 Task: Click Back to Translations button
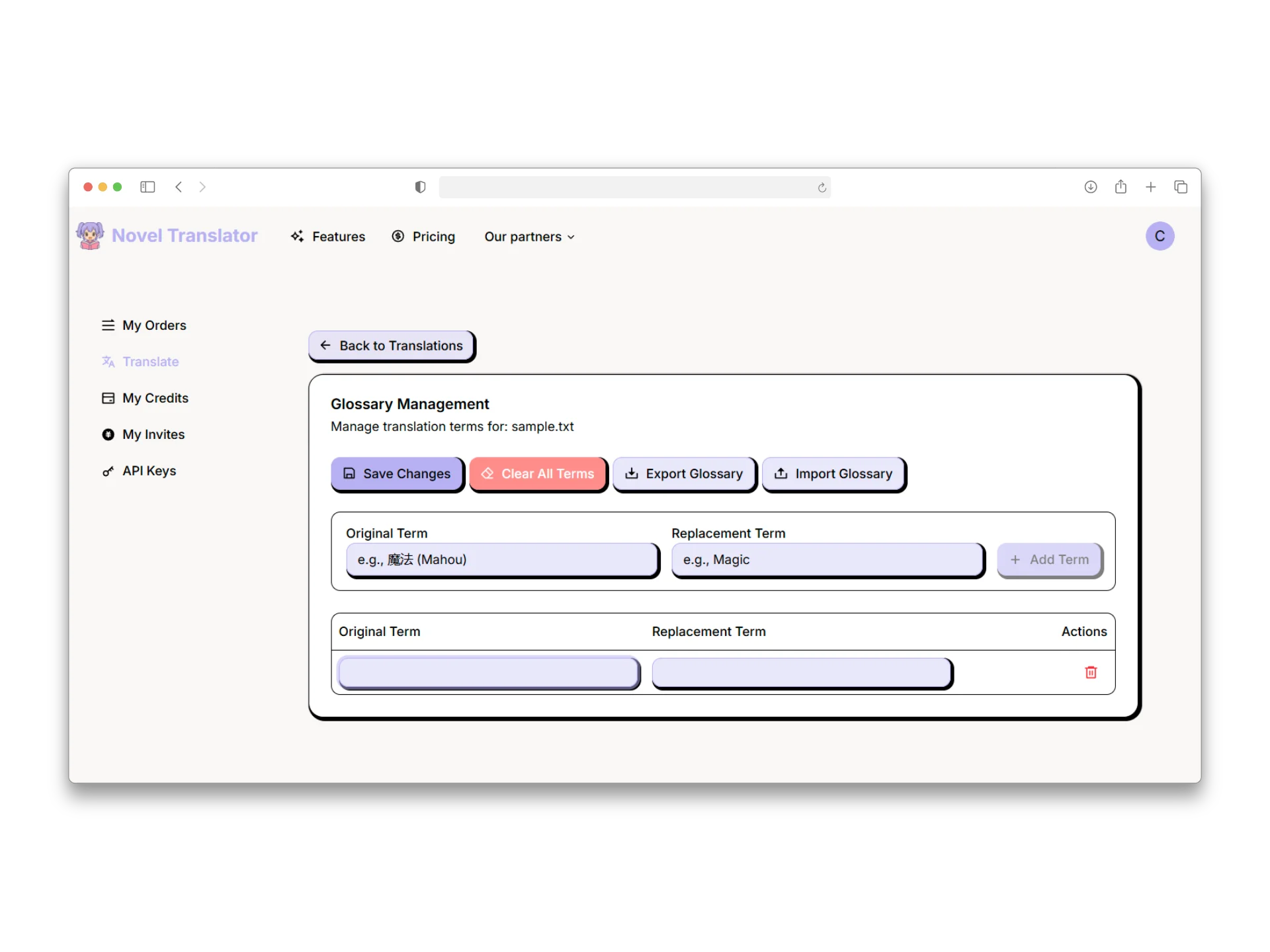(392, 346)
